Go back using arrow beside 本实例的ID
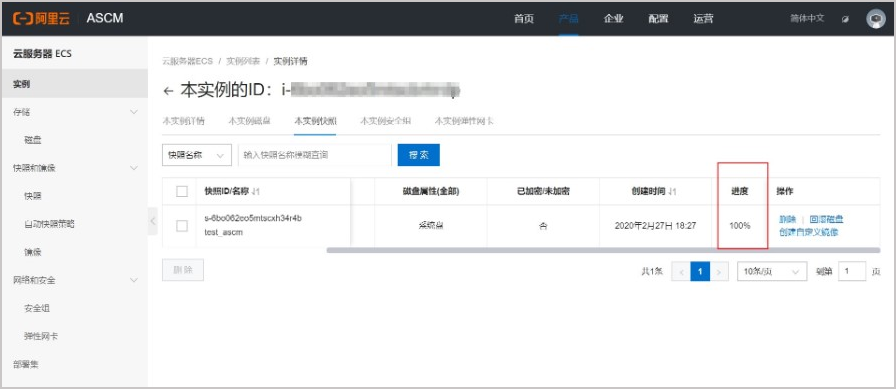 tap(168, 91)
